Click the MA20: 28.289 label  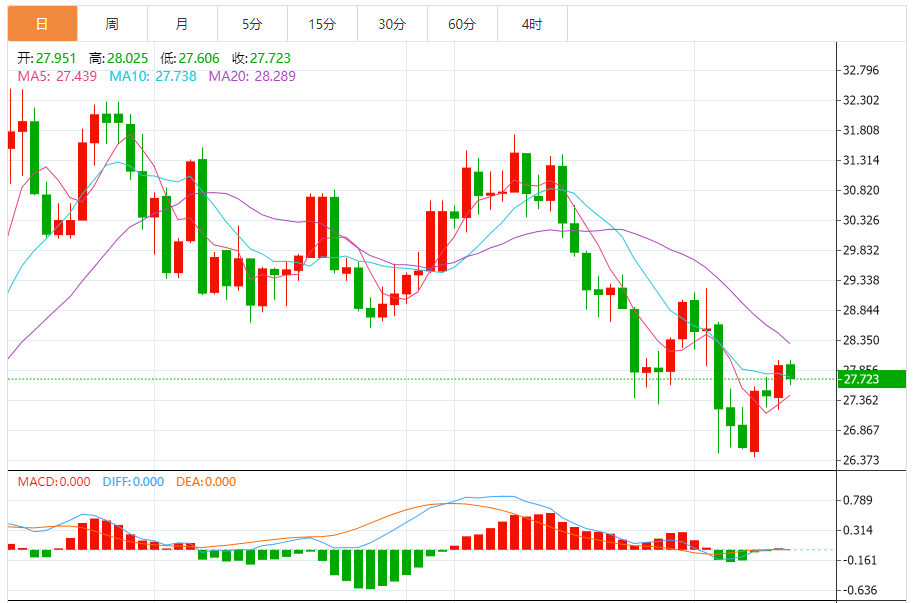click(x=252, y=76)
